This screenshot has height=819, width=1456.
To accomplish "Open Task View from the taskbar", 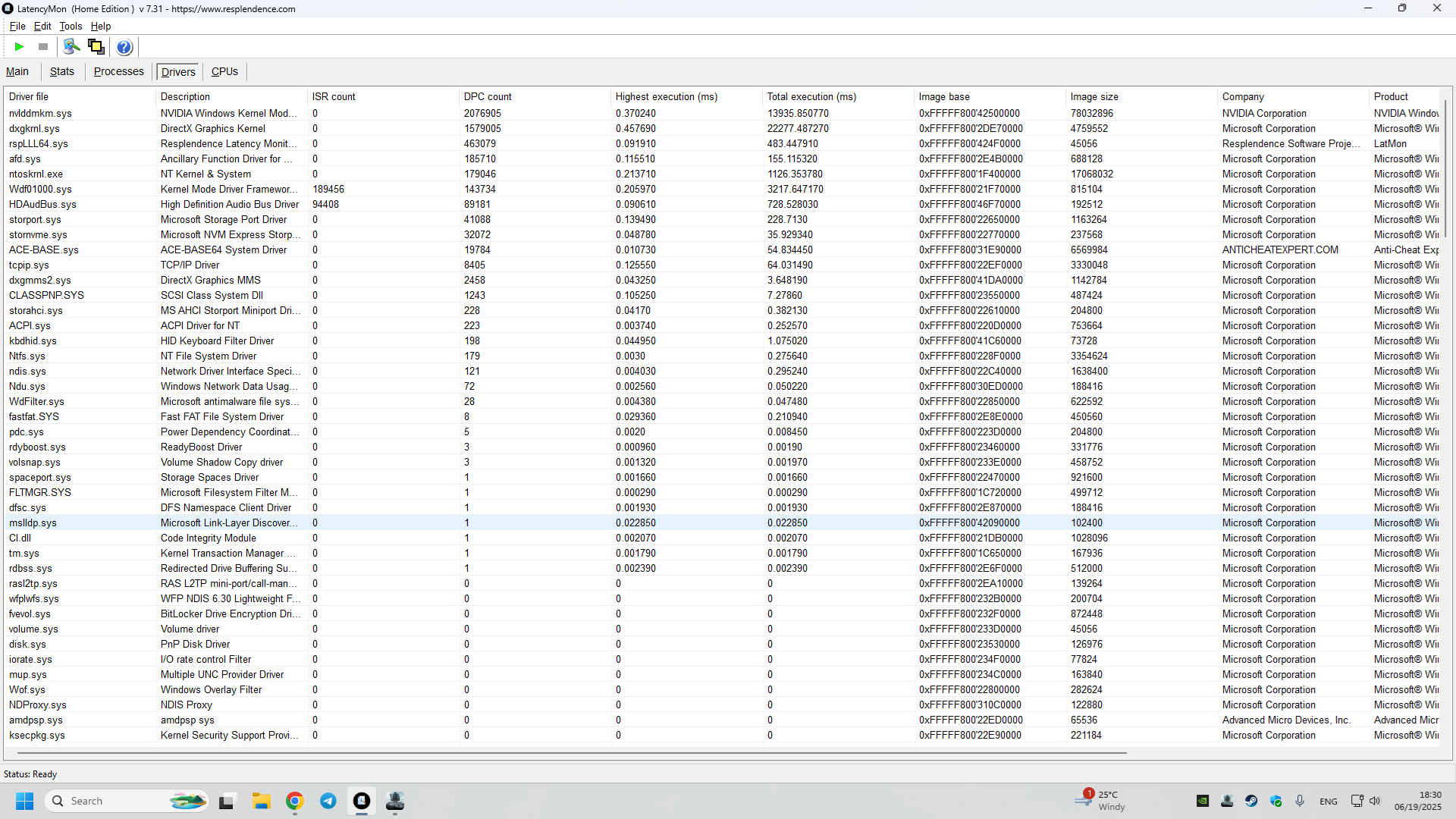I will [x=226, y=802].
